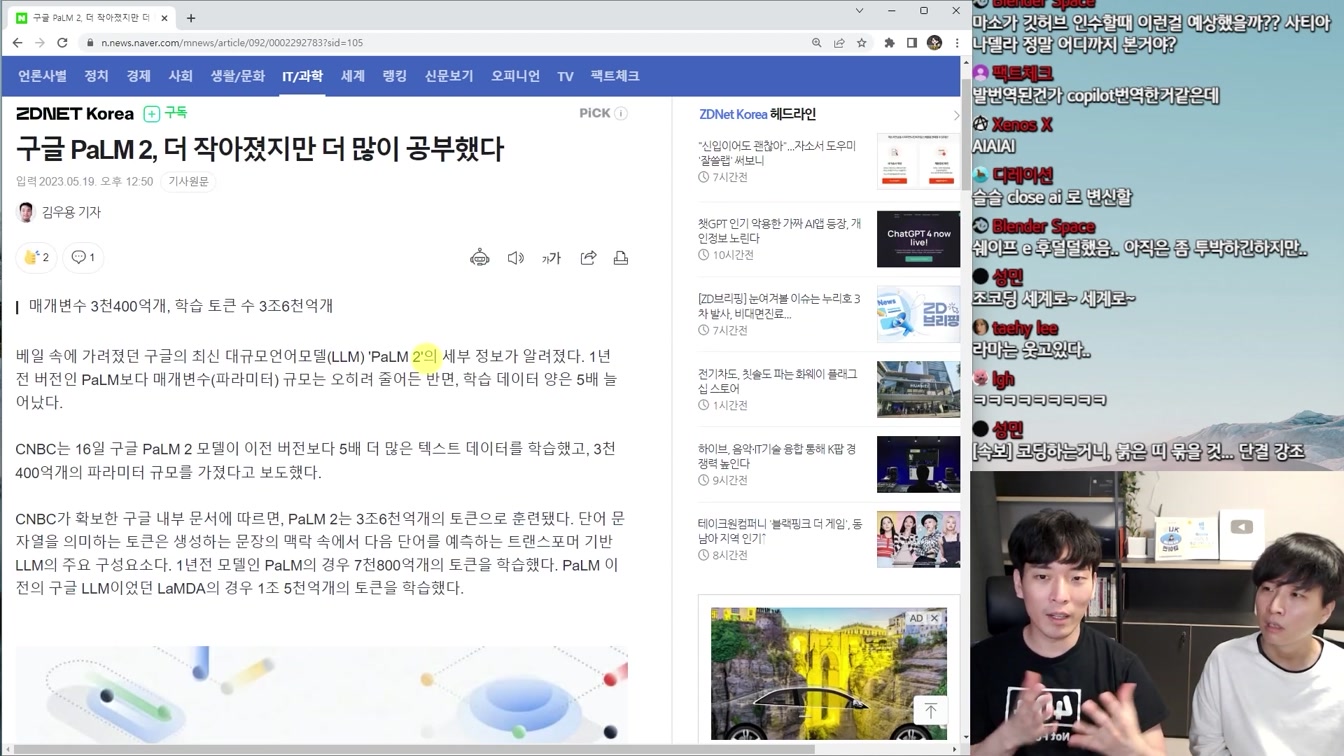Open the 기사원문 original article link
Image resolution: width=1344 pixels, height=756 pixels.
[189, 181]
